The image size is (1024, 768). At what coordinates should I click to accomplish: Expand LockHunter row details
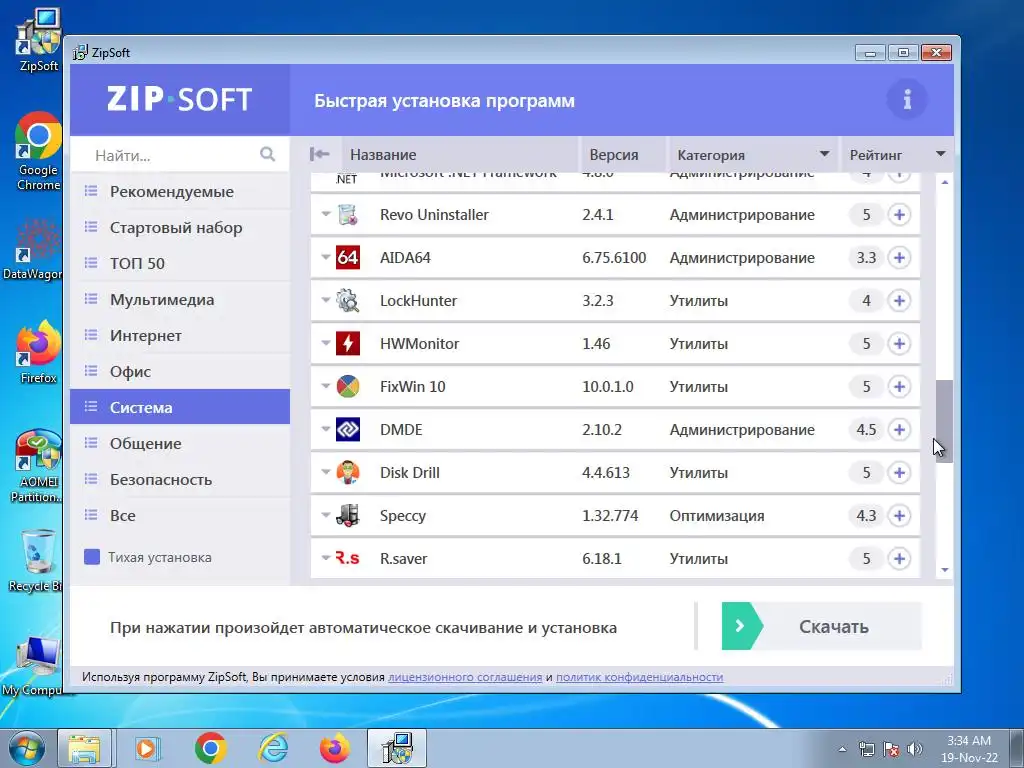(x=325, y=300)
